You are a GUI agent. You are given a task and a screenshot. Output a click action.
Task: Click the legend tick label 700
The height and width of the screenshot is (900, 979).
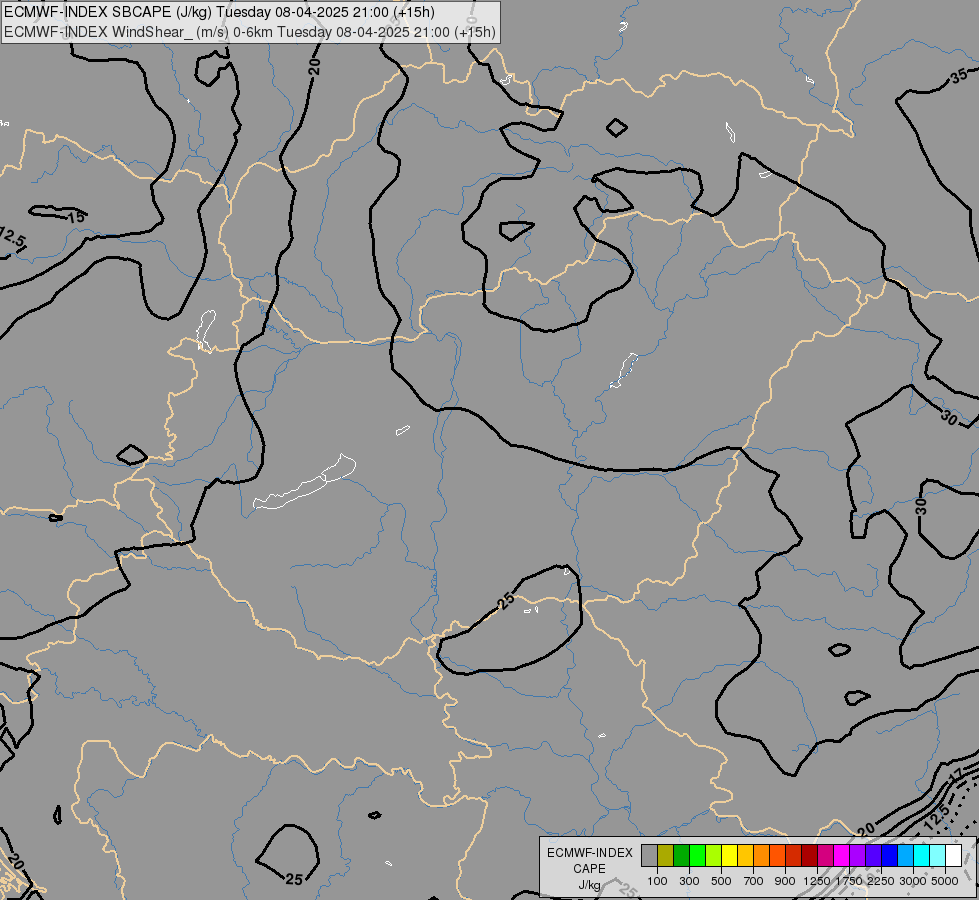754,881
